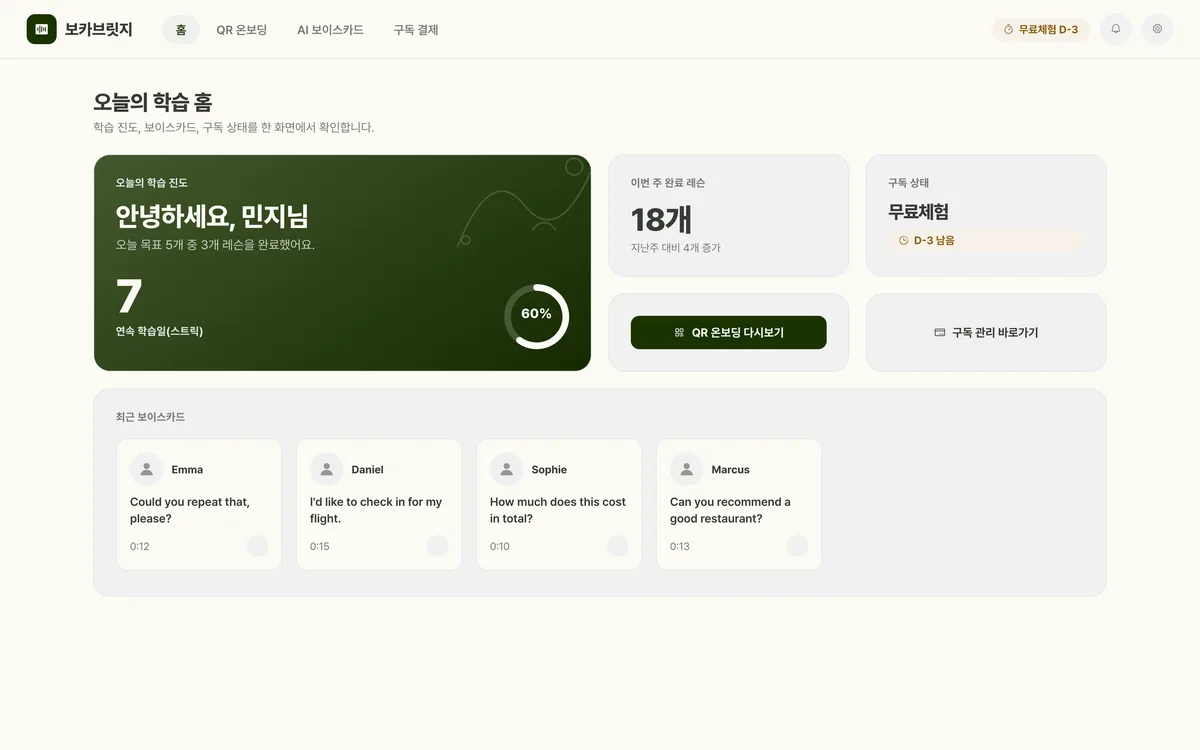The width and height of the screenshot is (1200, 750).
Task: Click the 18개 completed lessons value
Action: (661, 219)
